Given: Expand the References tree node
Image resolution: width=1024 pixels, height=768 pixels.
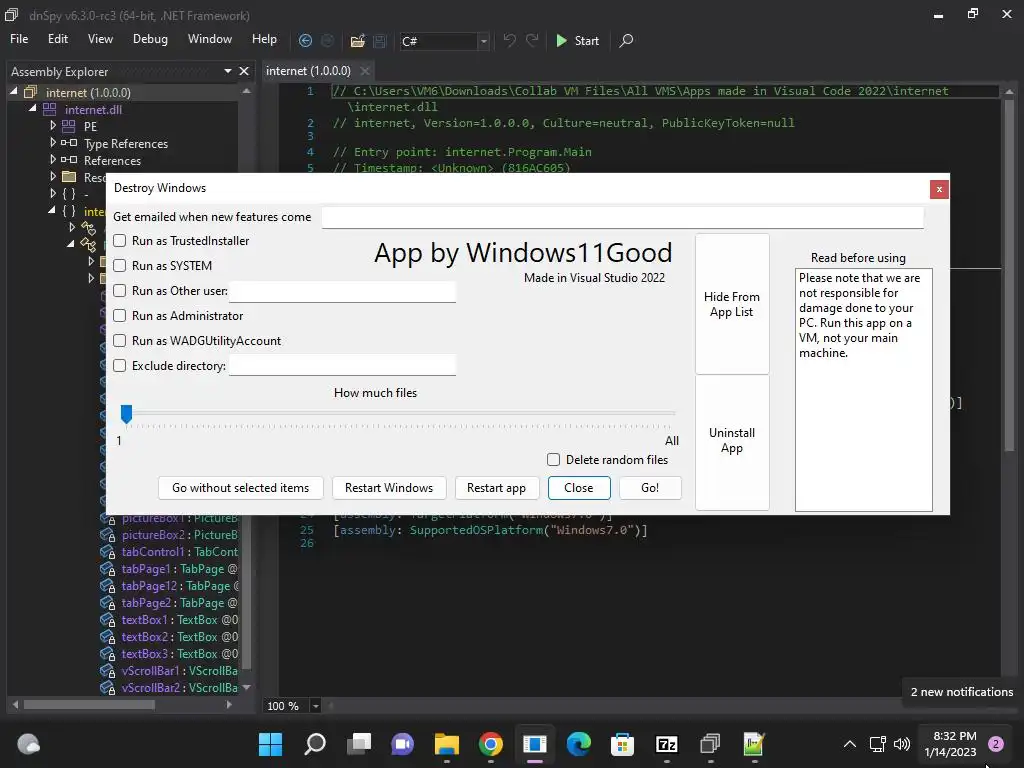Looking at the screenshot, I should point(53,159).
